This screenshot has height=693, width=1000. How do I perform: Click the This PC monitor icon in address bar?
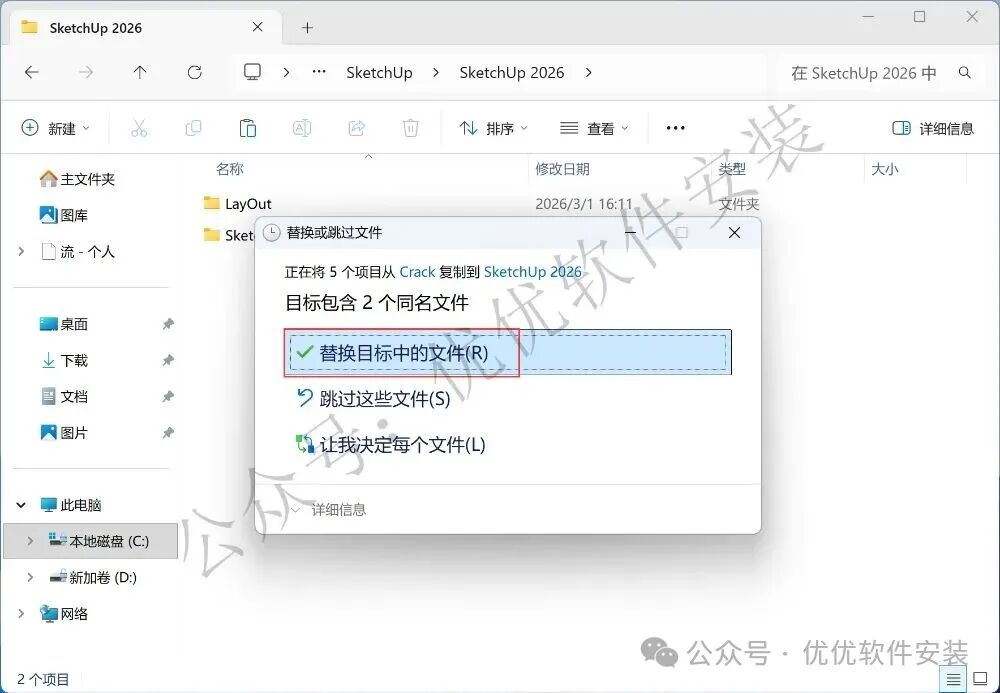253,72
